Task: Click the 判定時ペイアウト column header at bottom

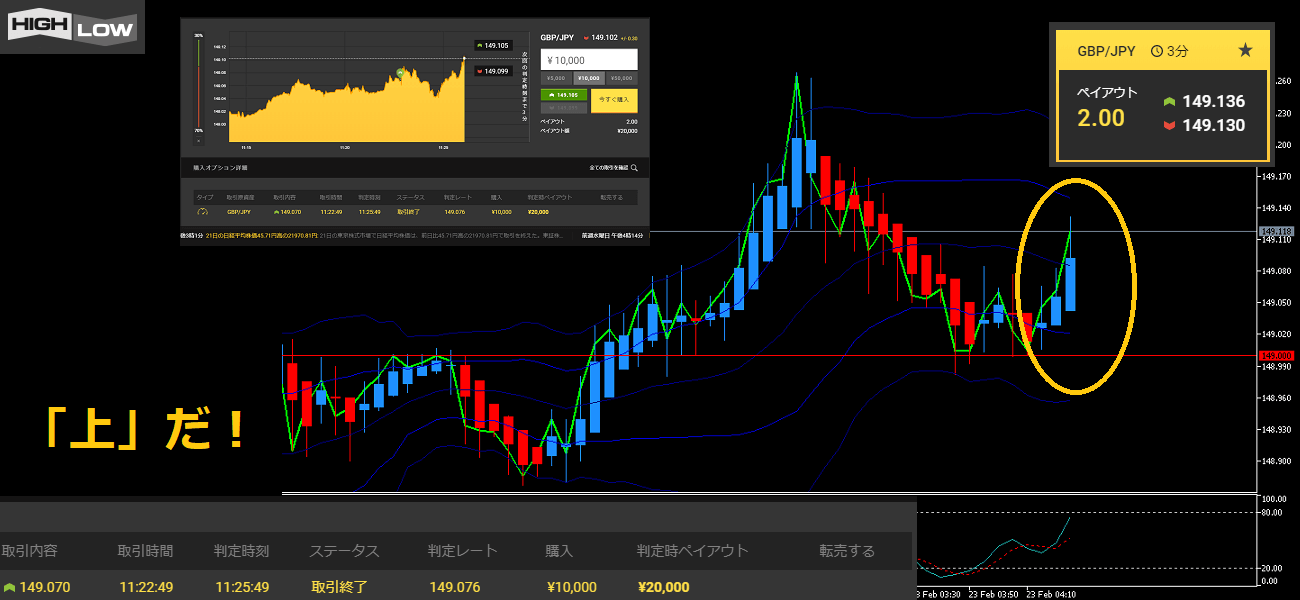Action: (x=692, y=551)
